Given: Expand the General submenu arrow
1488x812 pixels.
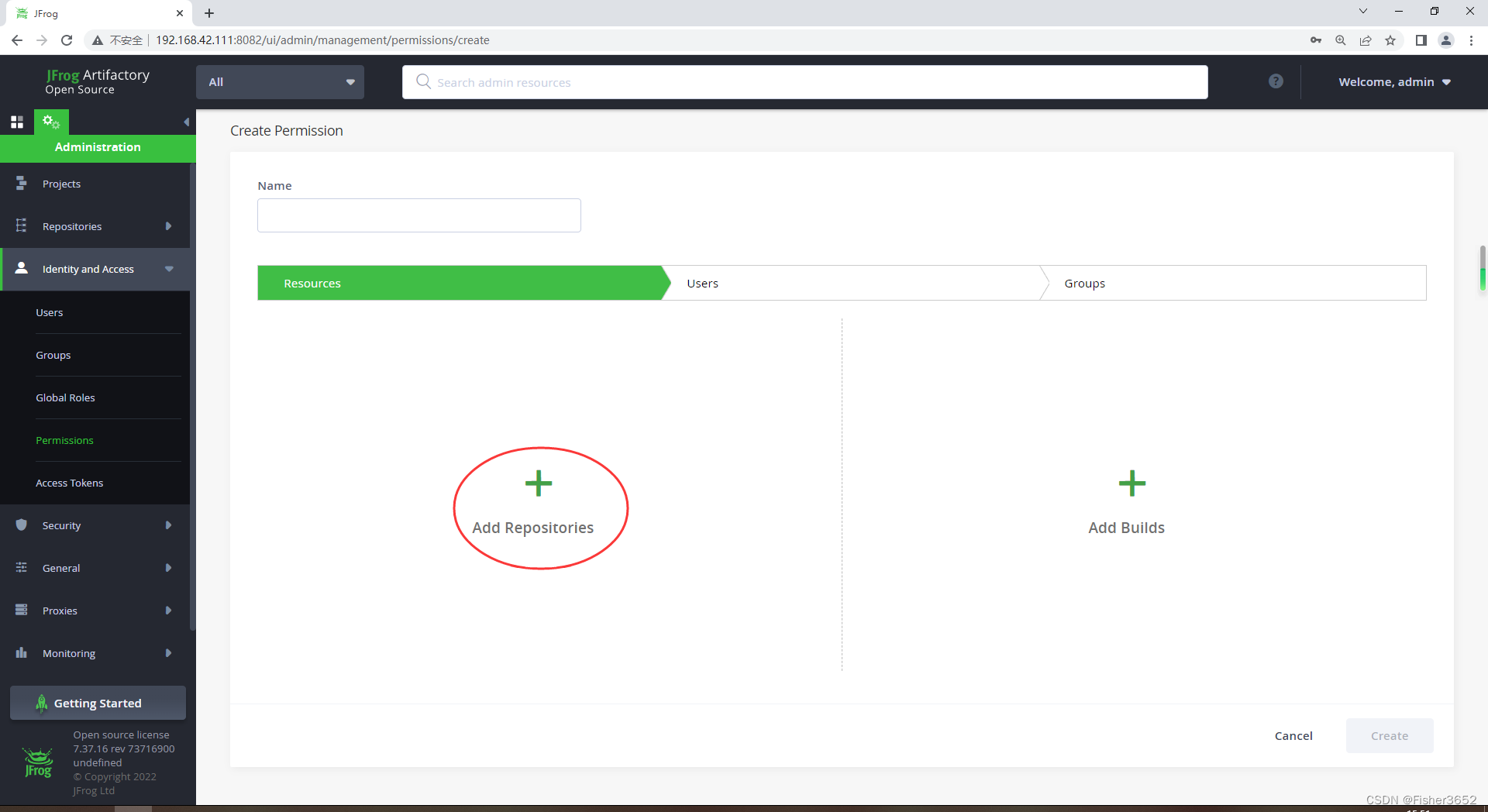Looking at the screenshot, I should tap(168, 567).
